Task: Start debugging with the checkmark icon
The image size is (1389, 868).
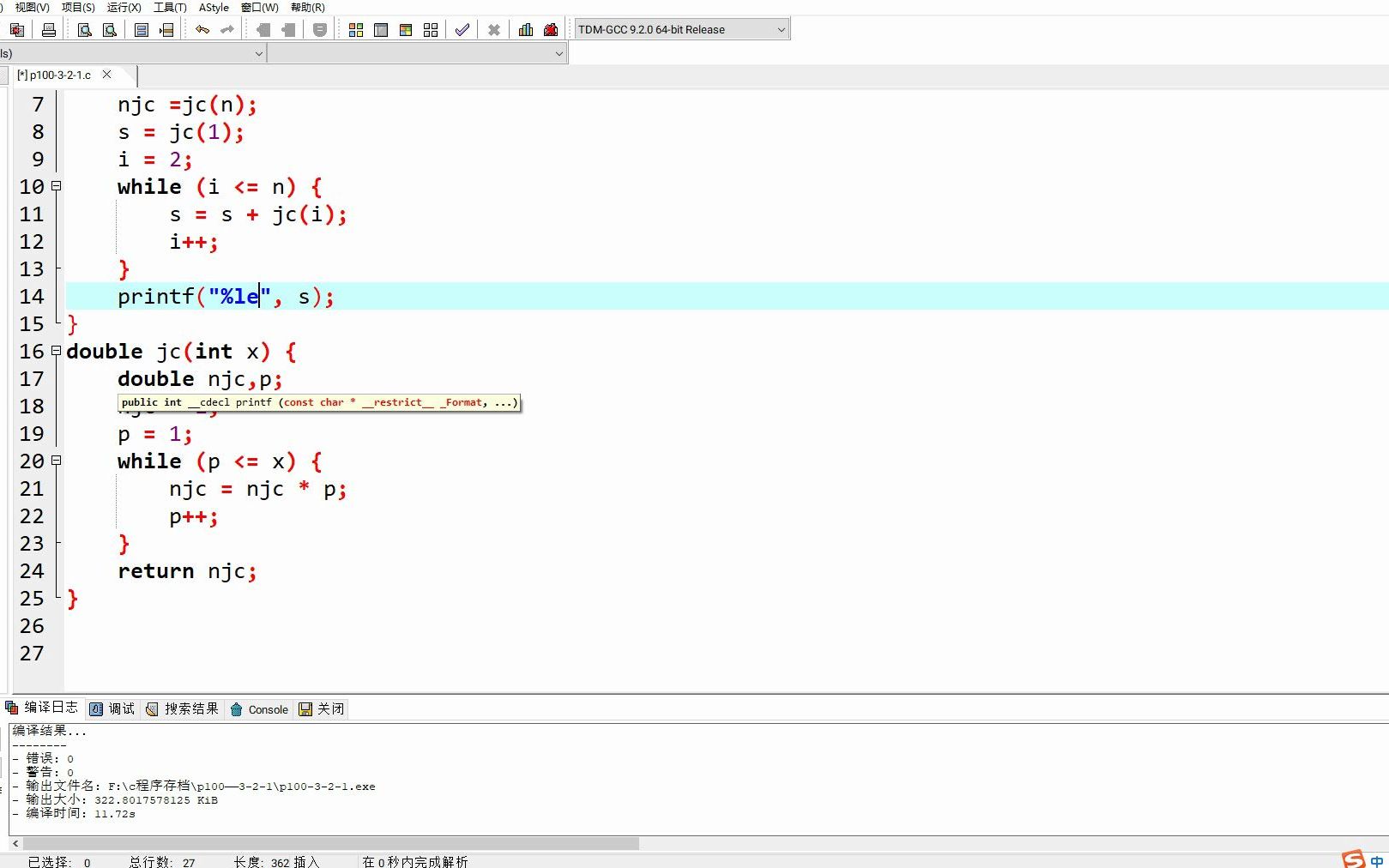Action: 462,30
